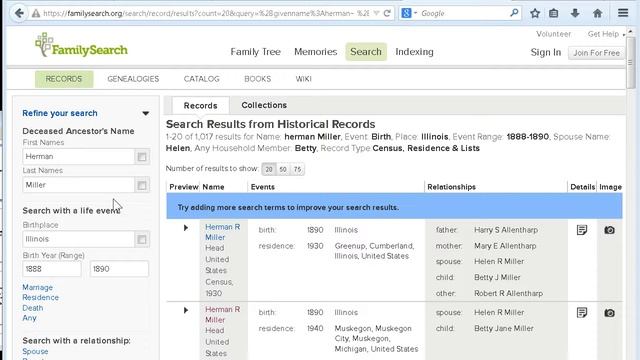Bookmark this page with the star icon

click(x=535, y=13)
